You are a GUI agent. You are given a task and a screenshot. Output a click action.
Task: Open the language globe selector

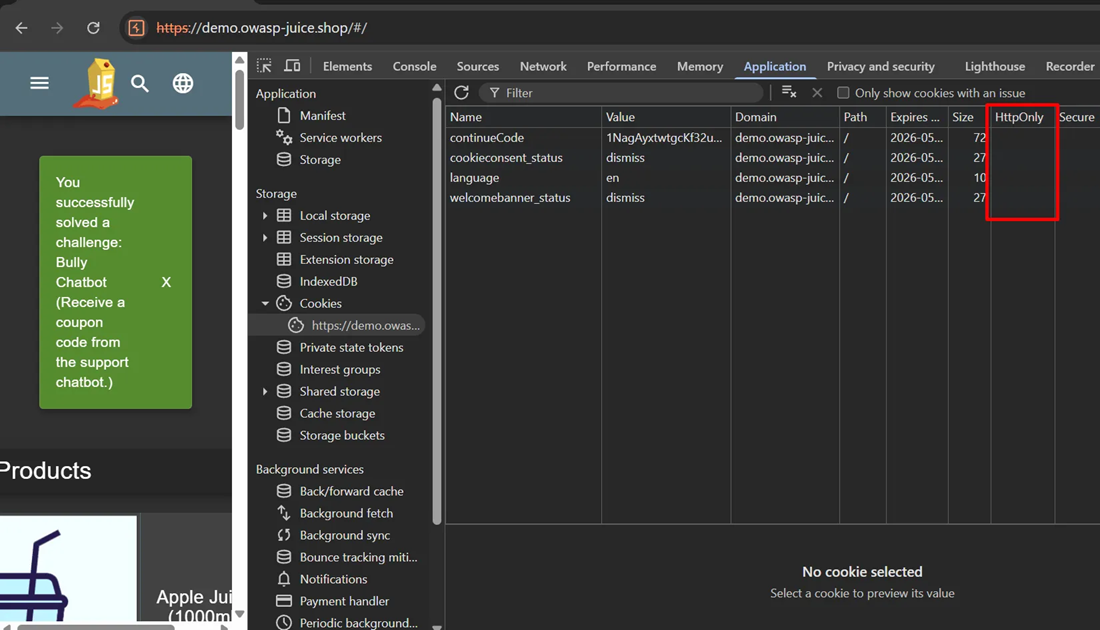pyautogui.click(x=183, y=83)
